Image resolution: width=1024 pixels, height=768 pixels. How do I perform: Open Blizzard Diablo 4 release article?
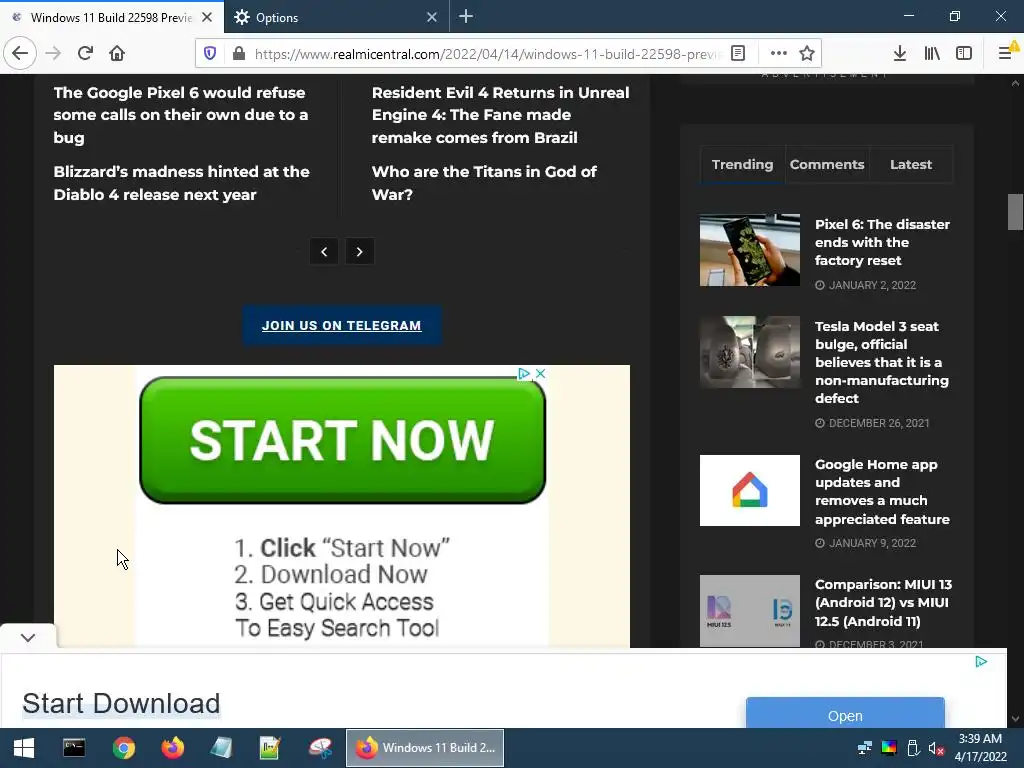tap(182, 183)
